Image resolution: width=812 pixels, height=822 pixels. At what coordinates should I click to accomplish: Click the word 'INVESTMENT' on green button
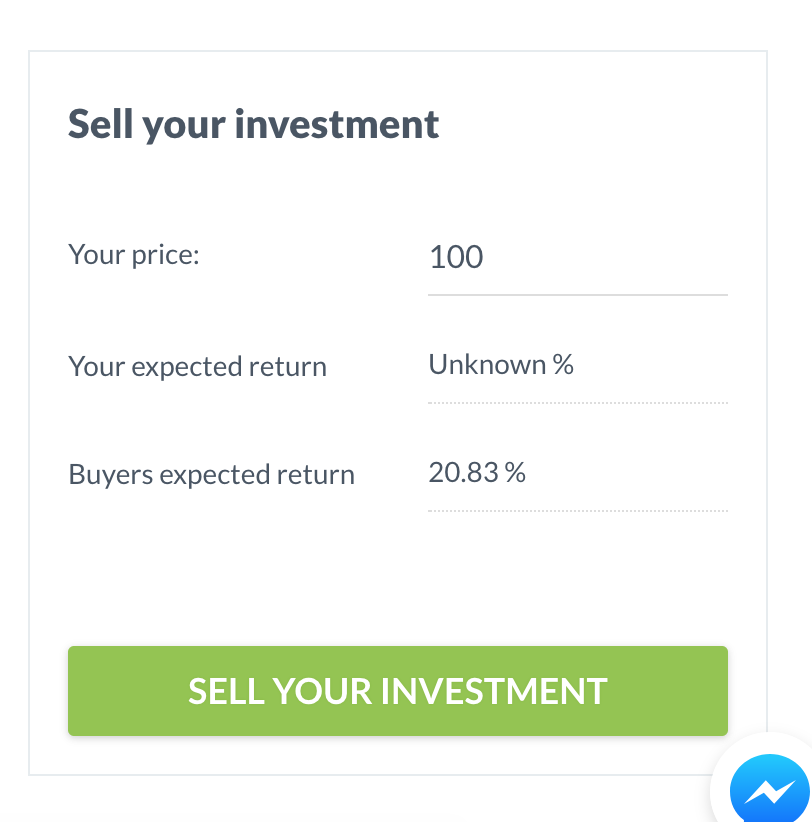[494, 691]
